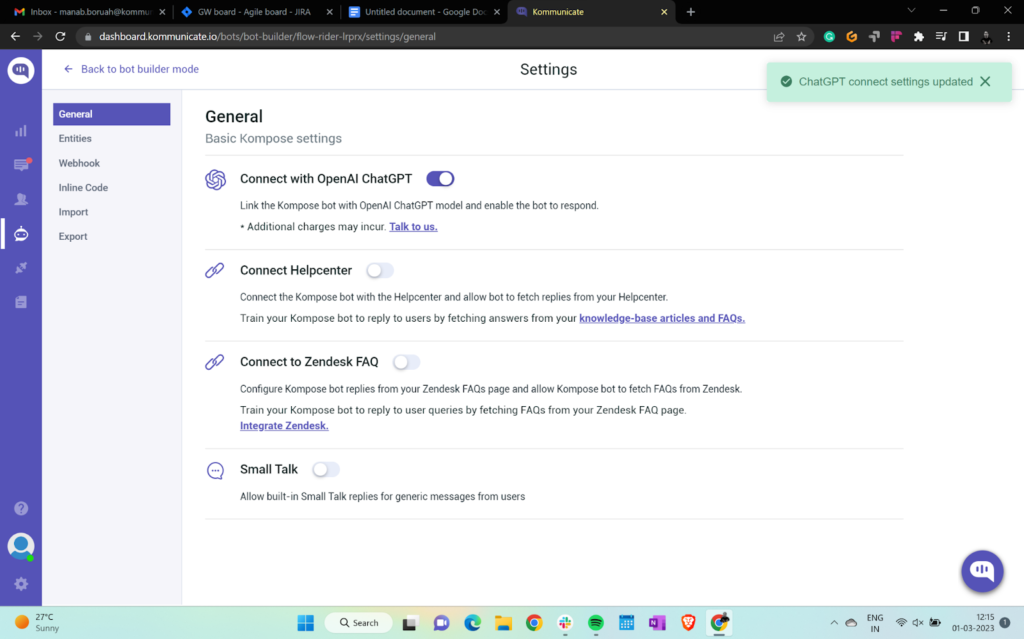Open Spotify from the taskbar

coord(596,623)
